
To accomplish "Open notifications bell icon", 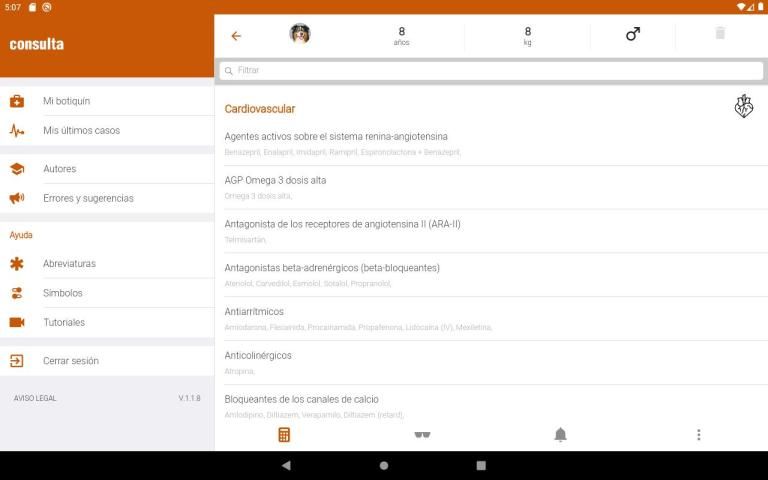I will pyautogui.click(x=560, y=434).
